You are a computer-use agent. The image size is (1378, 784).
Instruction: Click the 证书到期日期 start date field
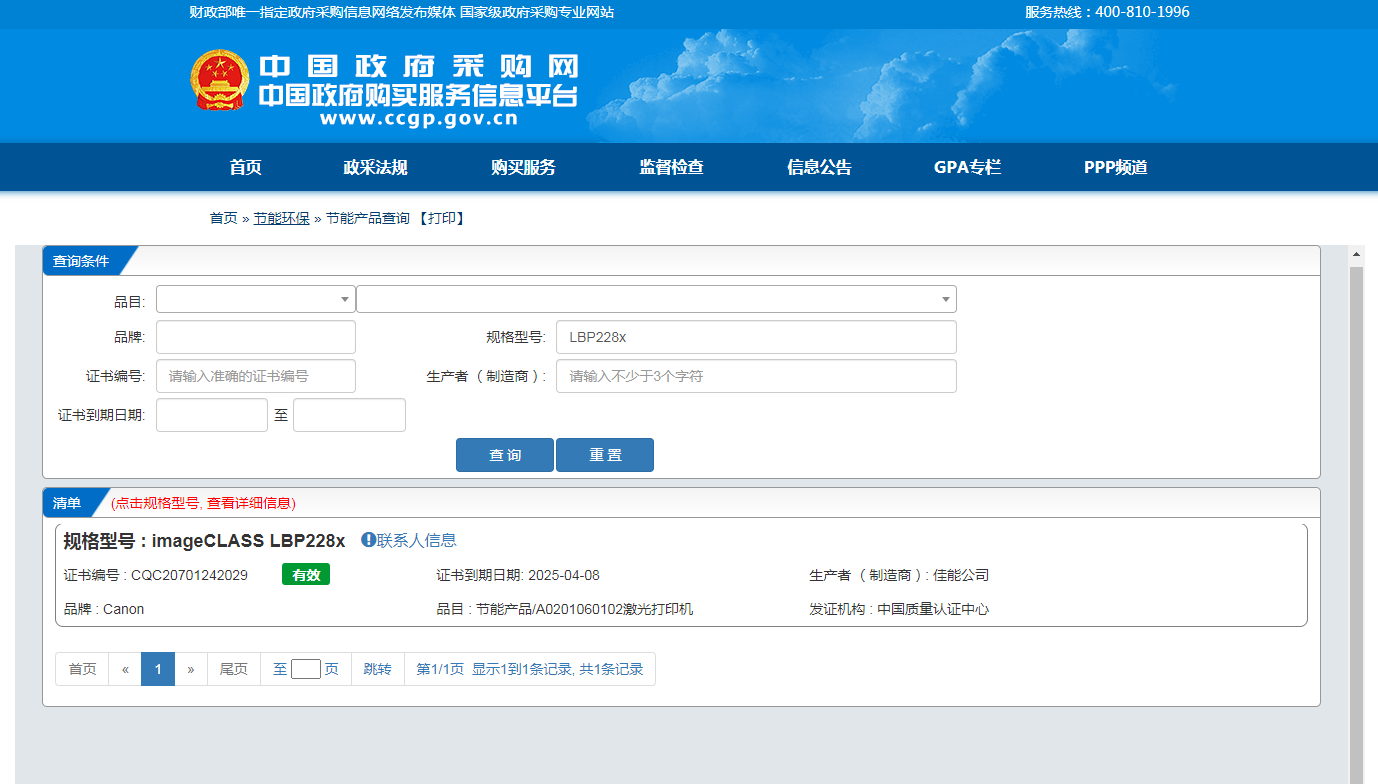pyautogui.click(x=211, y=415)
